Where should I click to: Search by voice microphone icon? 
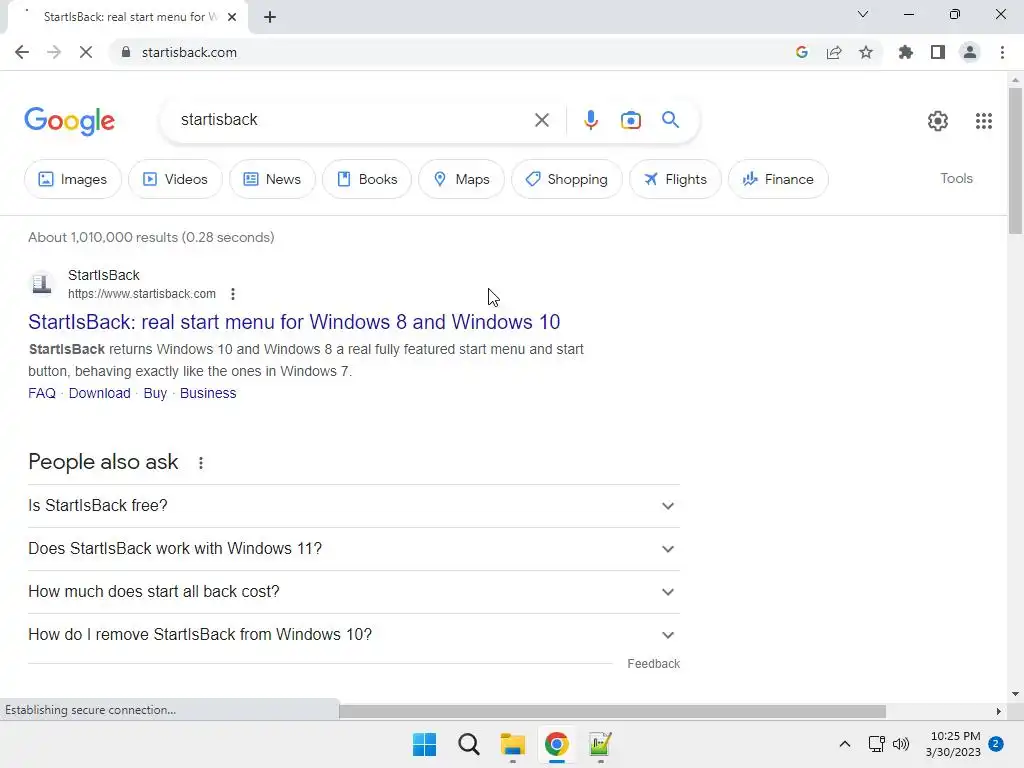pos(590,120)
